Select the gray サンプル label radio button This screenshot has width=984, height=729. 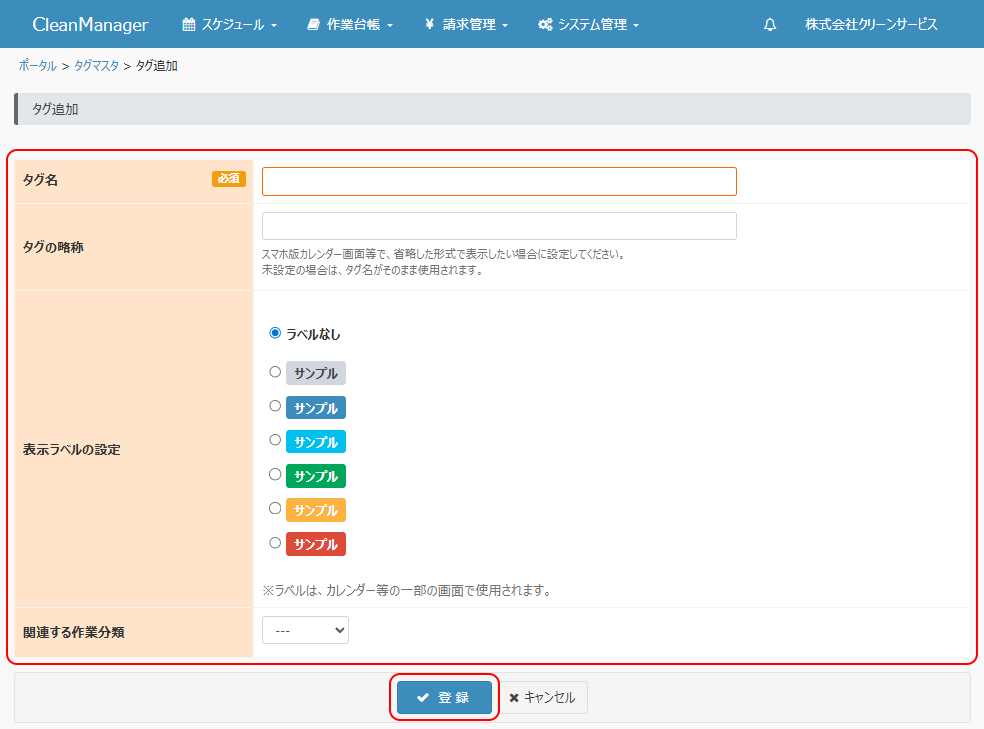point(275,372)
